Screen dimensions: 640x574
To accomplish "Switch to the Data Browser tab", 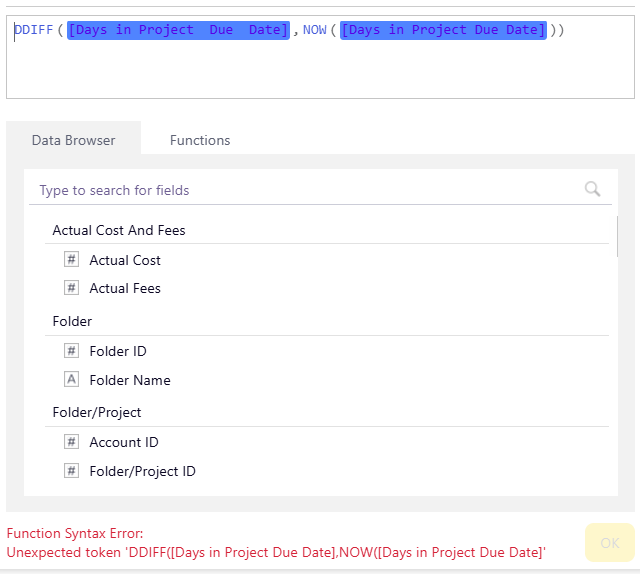I will [73, 140].
